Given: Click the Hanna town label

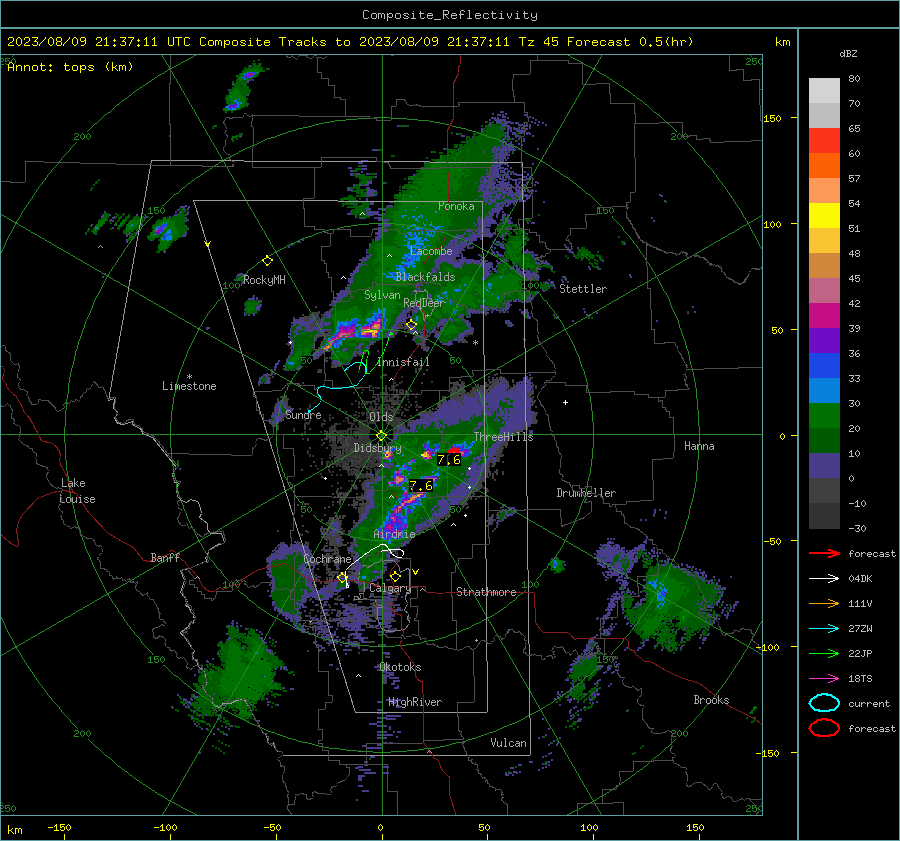Looking at the screenshot, I should click(x=699, y=446).
